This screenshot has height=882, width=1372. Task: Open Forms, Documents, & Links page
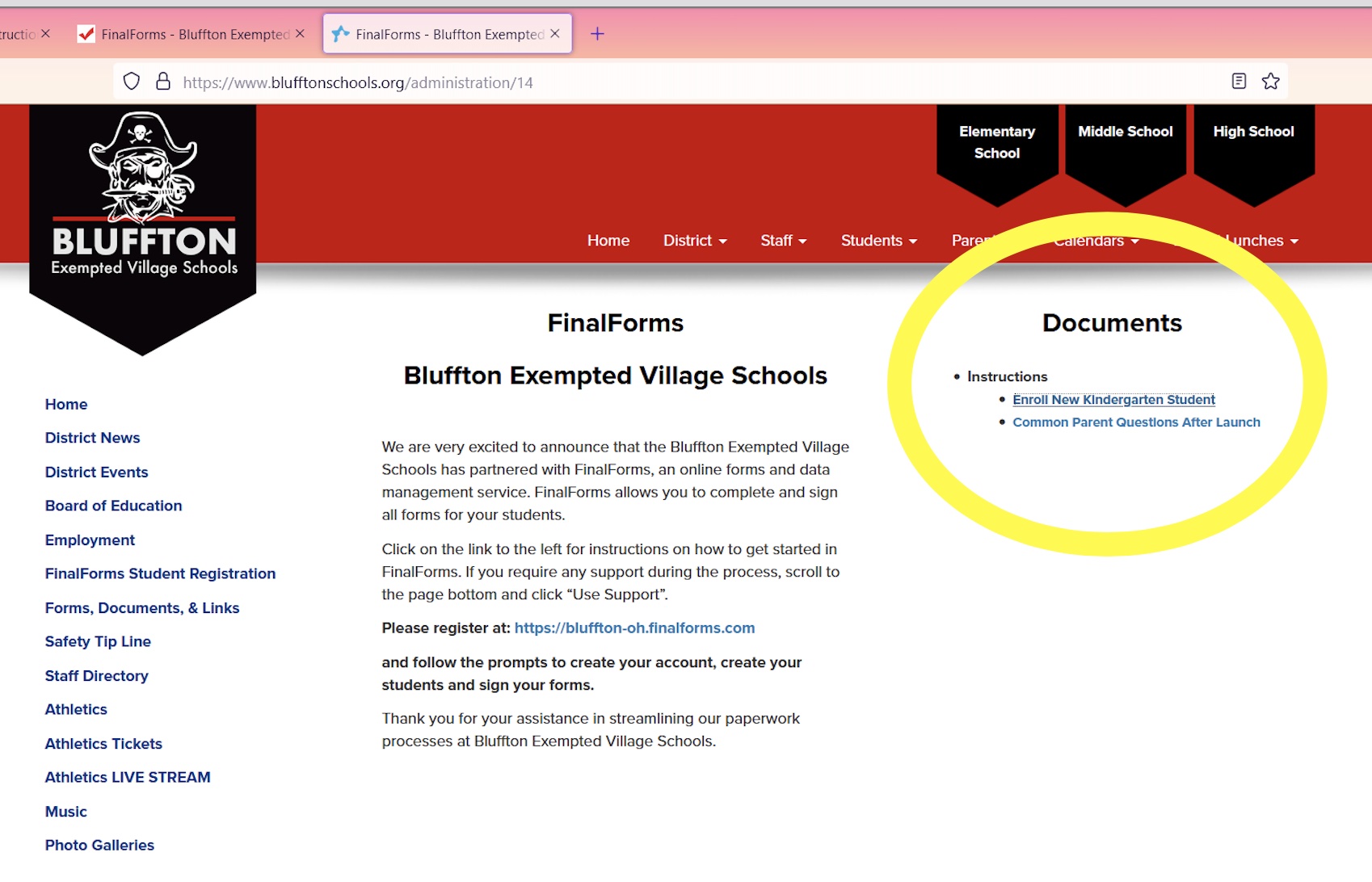[x=142, y=608]
